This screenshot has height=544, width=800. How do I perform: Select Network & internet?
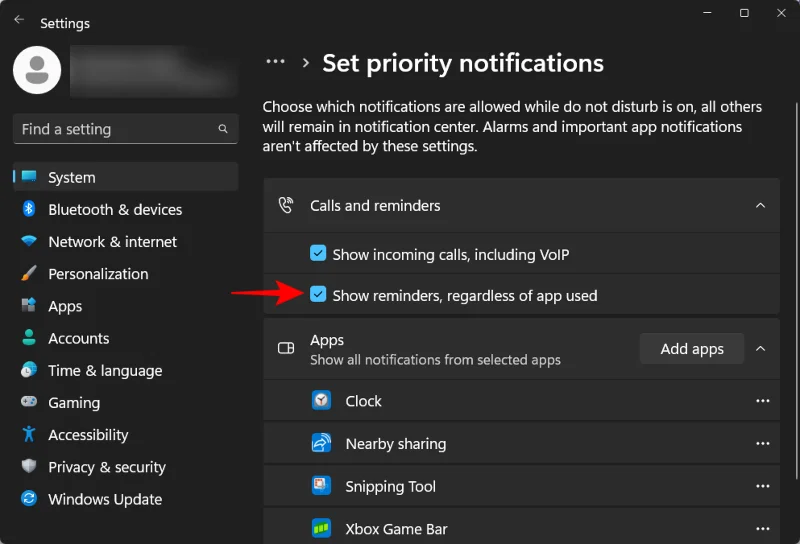[126, 241]
